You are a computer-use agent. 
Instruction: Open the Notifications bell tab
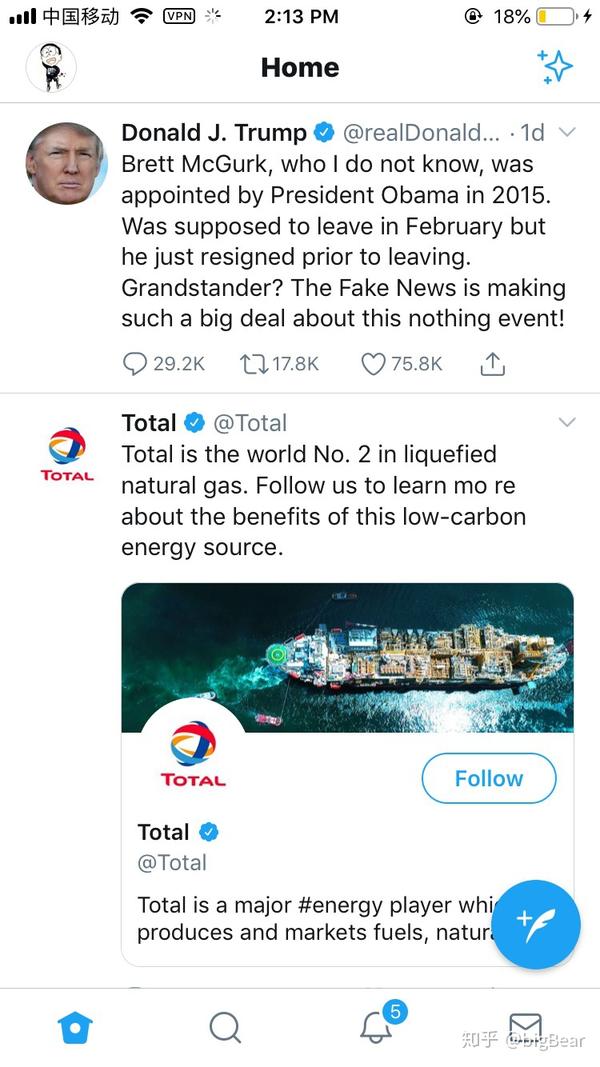[x=377, y=1027]
